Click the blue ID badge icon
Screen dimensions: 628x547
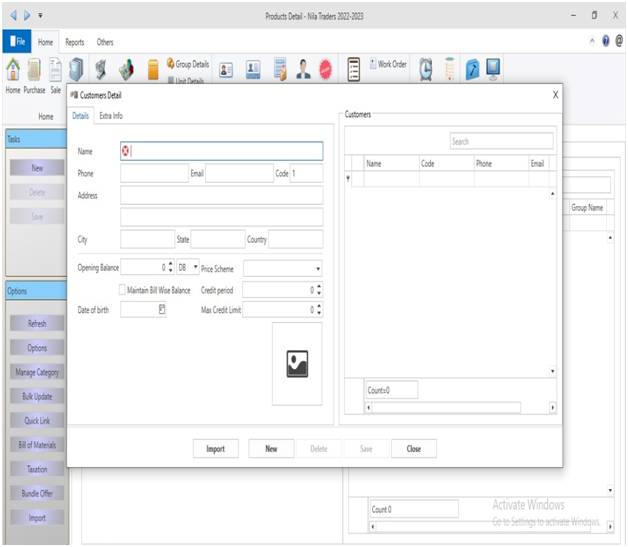253,70
